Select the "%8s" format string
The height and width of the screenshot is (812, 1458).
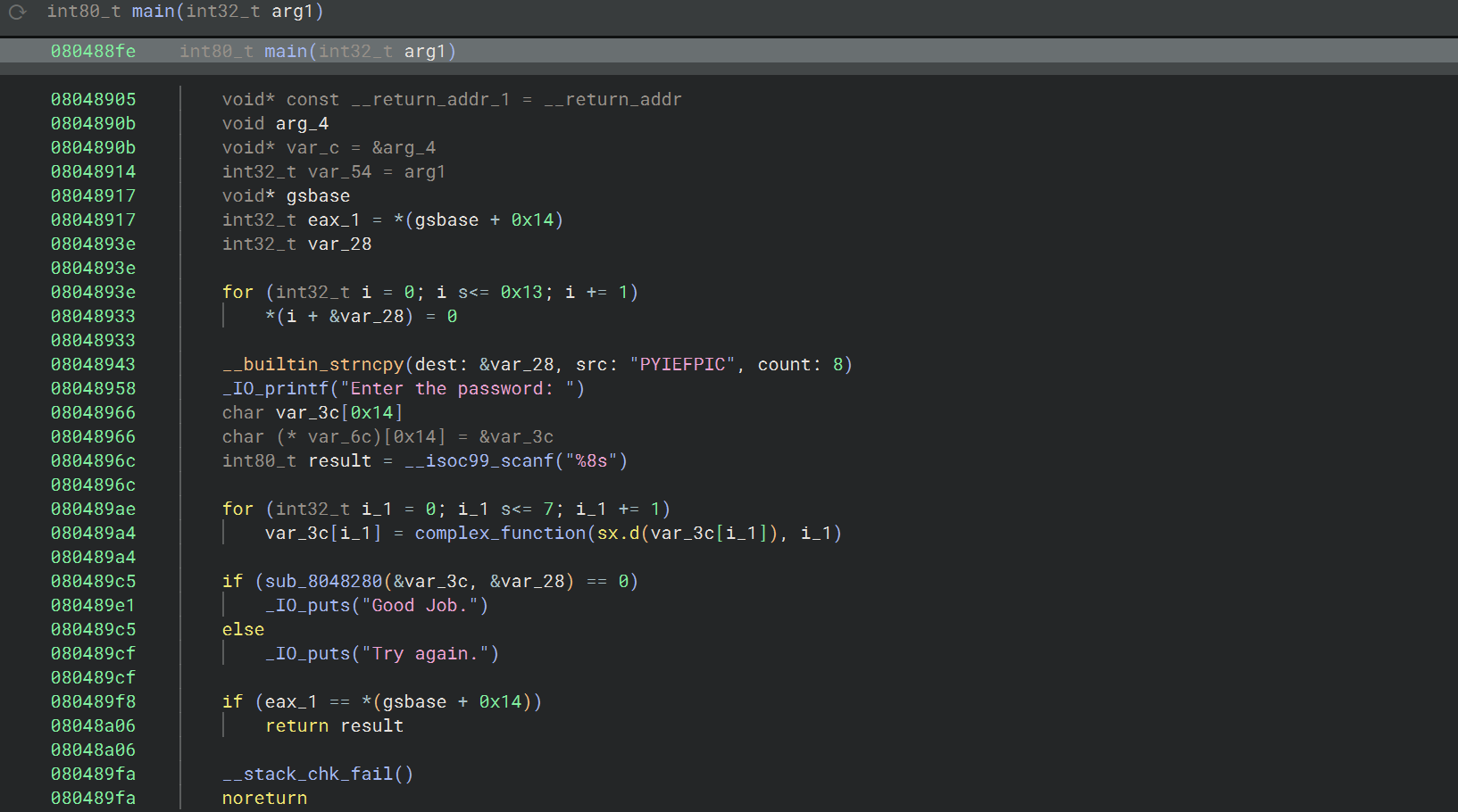[x=591, y=460]
